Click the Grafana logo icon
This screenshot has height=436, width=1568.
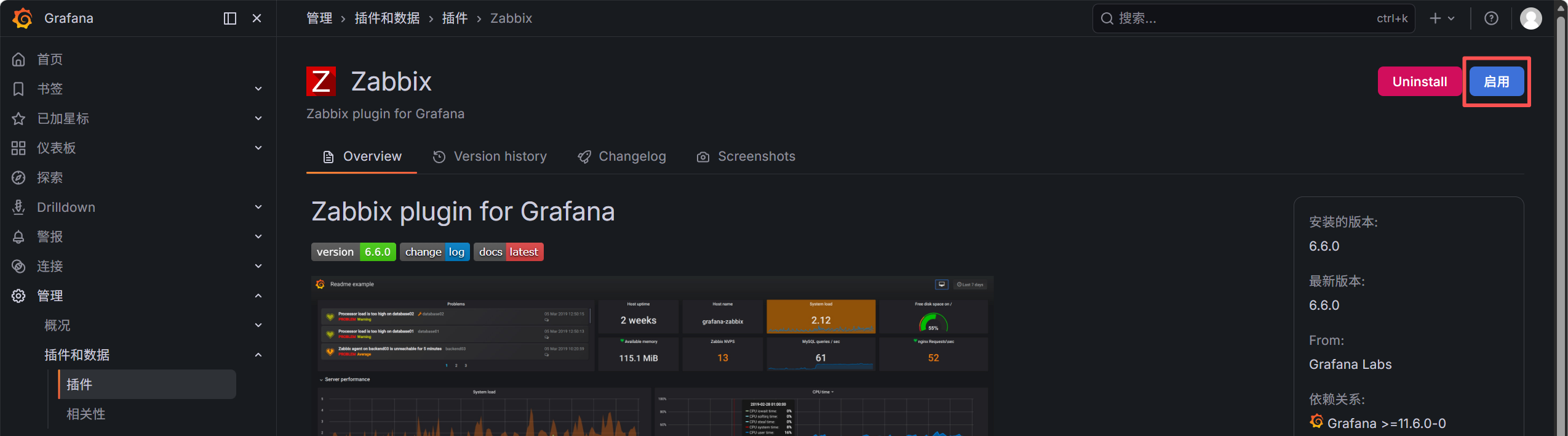22,18
